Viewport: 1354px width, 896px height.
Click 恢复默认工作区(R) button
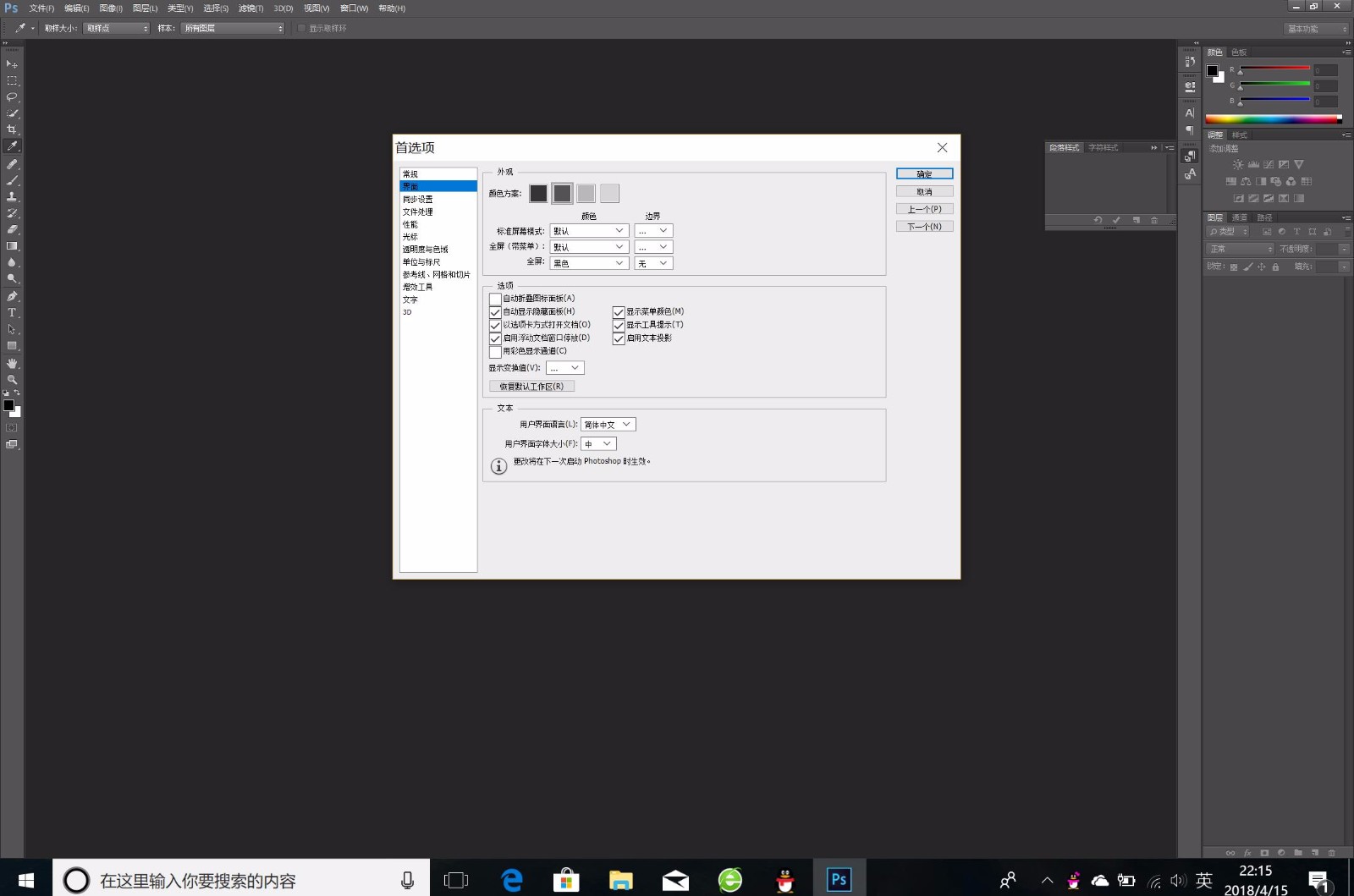tap(531, 387)
